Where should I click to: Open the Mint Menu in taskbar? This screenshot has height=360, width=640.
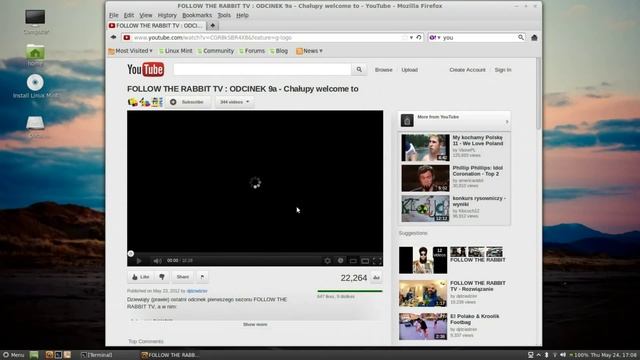(13, 355)
